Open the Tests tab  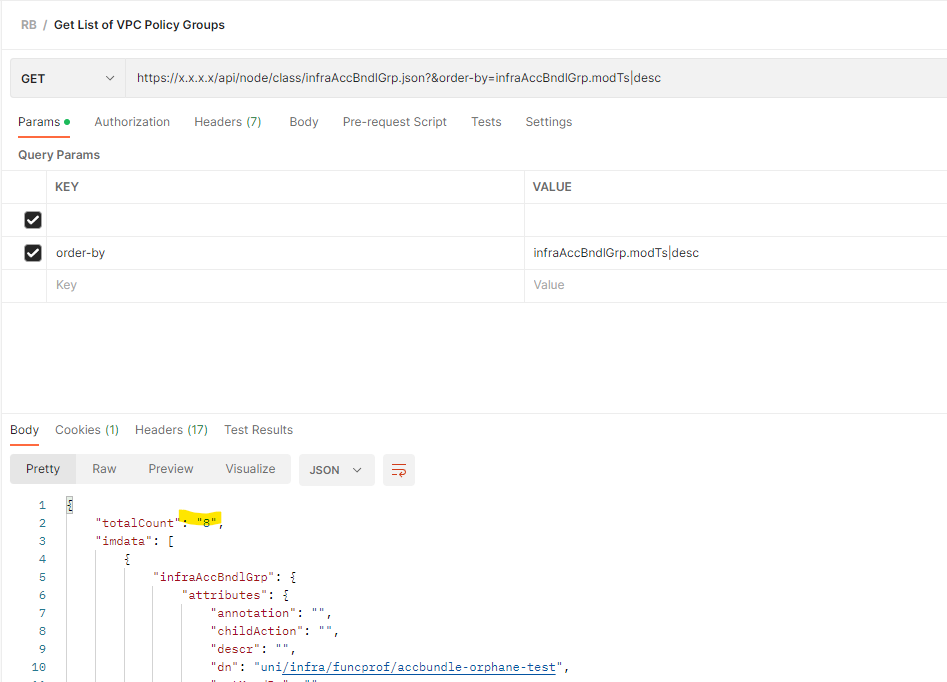point(486,122)
